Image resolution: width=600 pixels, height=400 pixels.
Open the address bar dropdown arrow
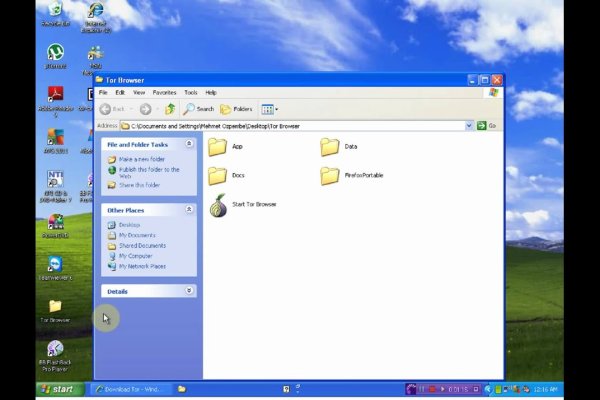pyautogui.click(x=469, y=126)
